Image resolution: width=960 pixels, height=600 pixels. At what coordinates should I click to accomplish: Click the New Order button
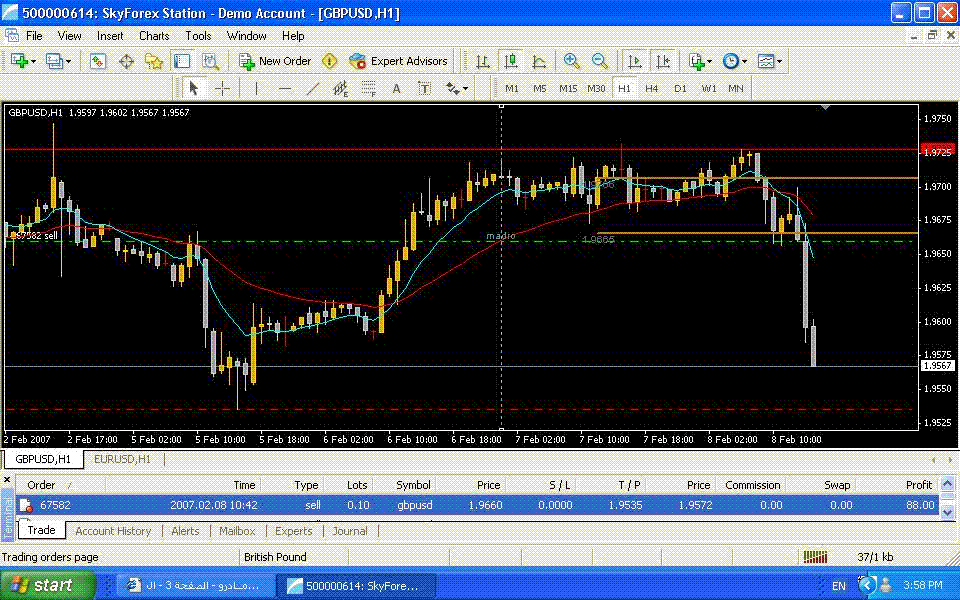[275, 61]
